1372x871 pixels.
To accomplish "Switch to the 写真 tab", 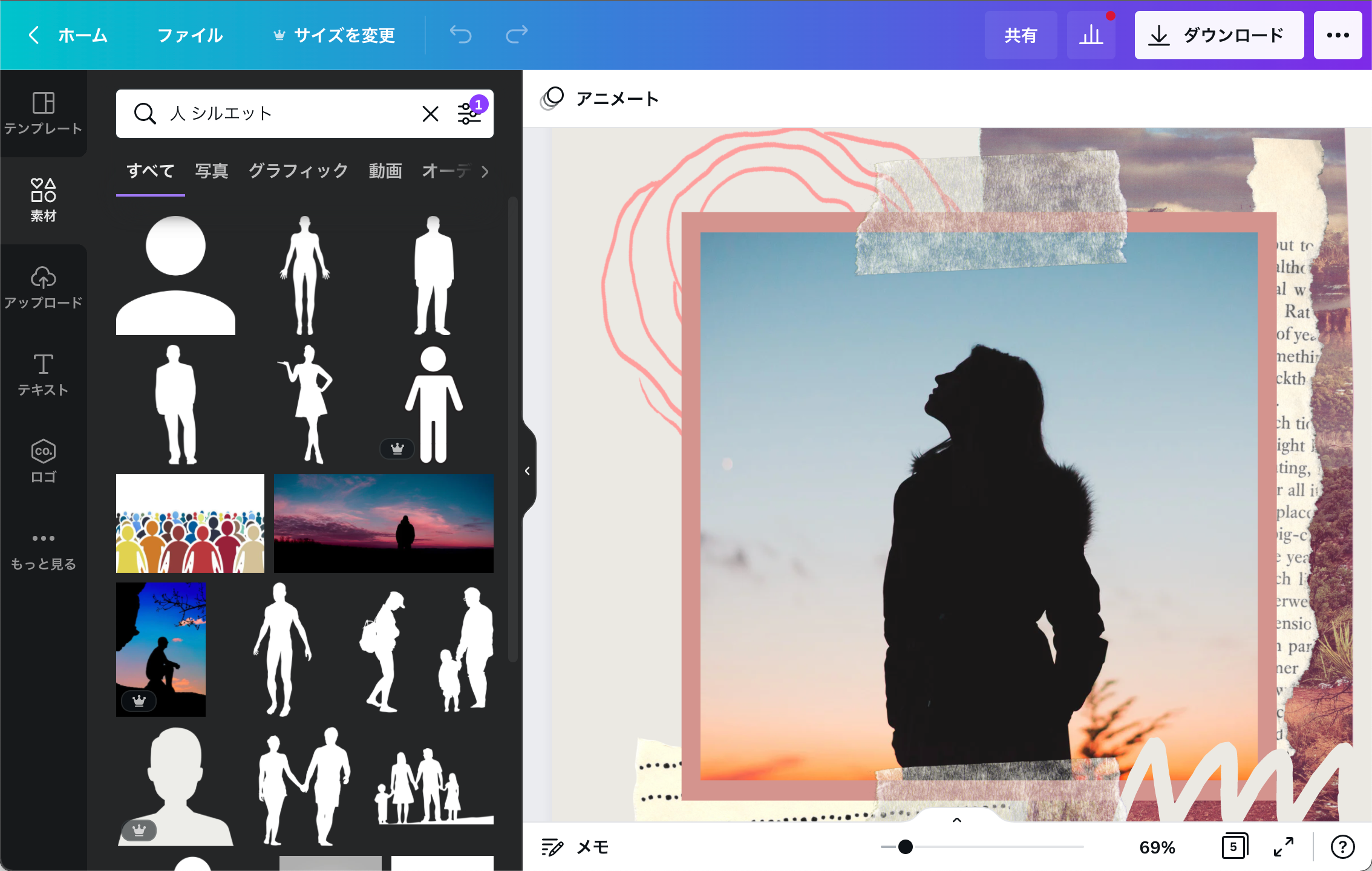I will click(x=211, y=171).
